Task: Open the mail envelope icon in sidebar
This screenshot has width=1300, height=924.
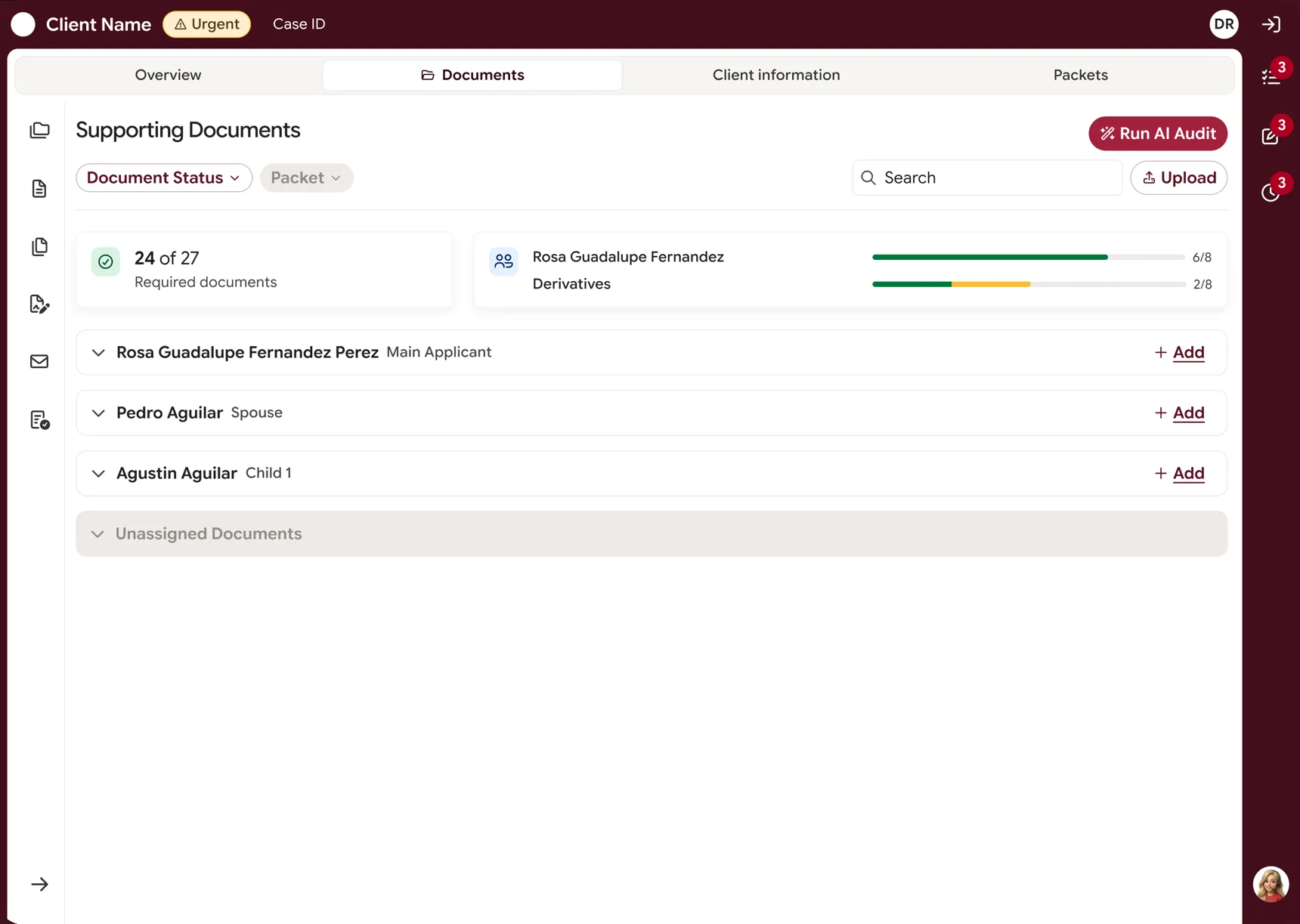Action: (39, 361)
